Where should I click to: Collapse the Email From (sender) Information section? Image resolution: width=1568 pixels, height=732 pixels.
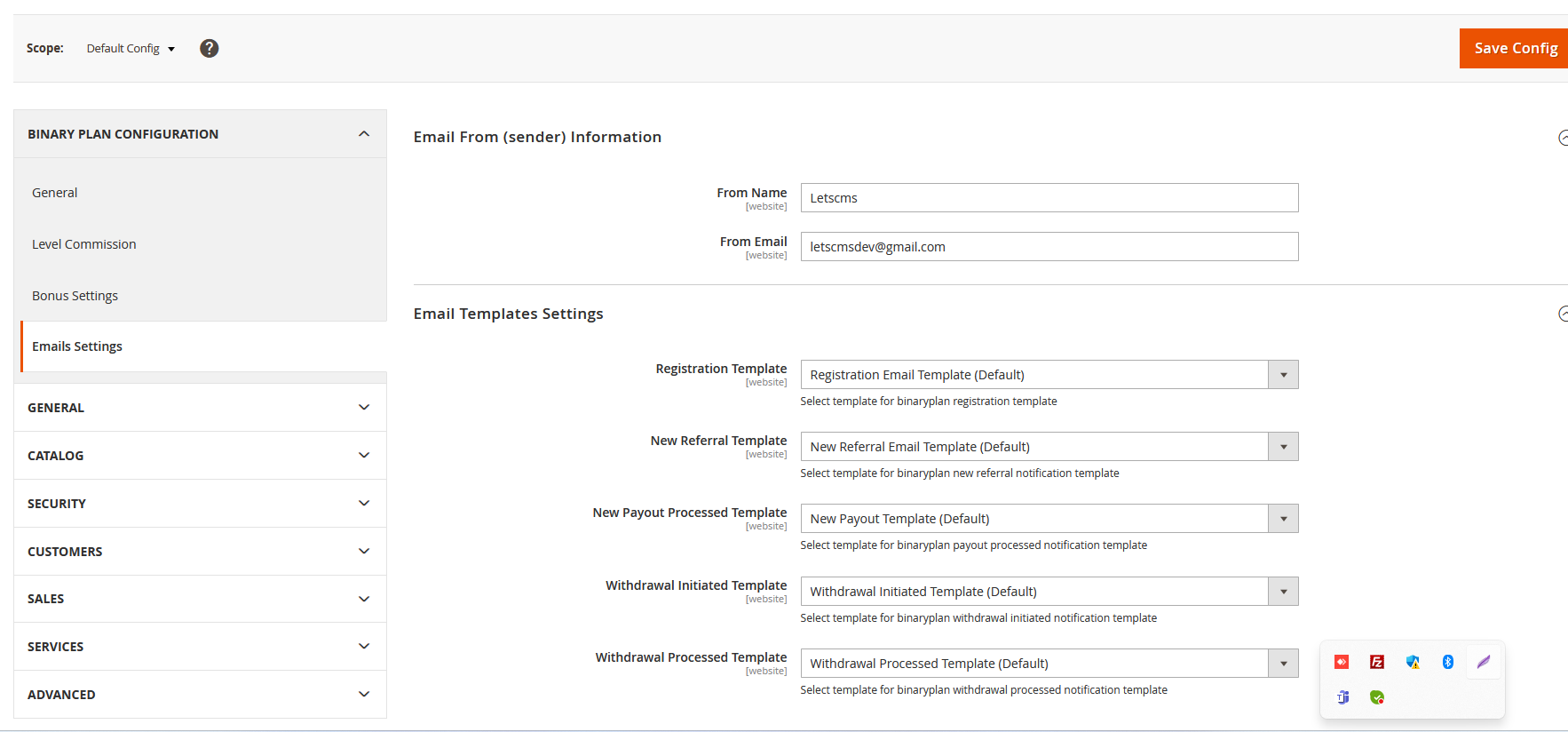(1563, 138)
